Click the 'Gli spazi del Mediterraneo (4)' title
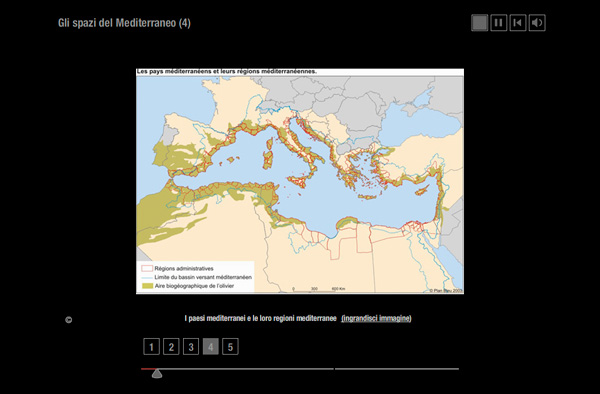The image size is (600, 394). [124, 23]
